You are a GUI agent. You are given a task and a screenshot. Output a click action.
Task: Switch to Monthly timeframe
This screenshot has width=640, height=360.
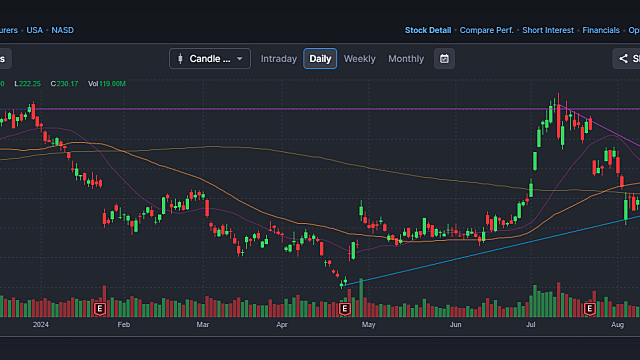click(406, 59)
